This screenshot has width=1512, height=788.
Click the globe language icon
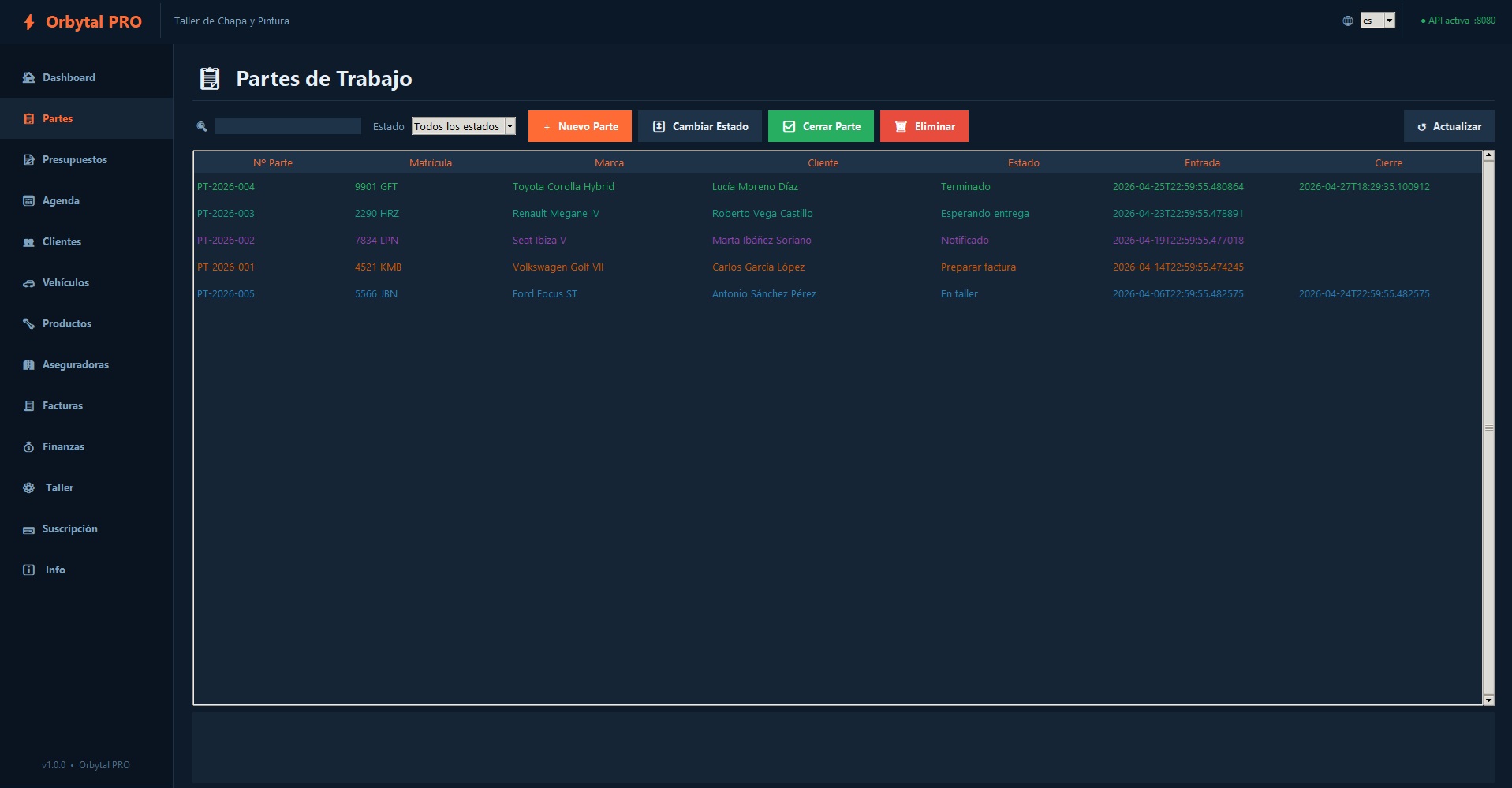pyautogui.click(x=1348, y=21)
